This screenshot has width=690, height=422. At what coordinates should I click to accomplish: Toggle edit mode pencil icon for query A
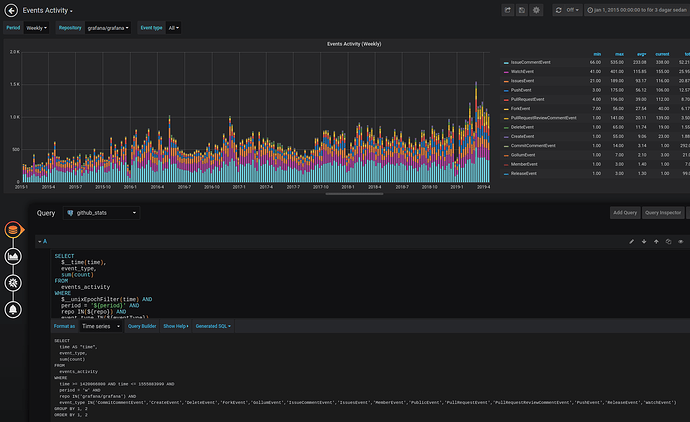(631, 241)
